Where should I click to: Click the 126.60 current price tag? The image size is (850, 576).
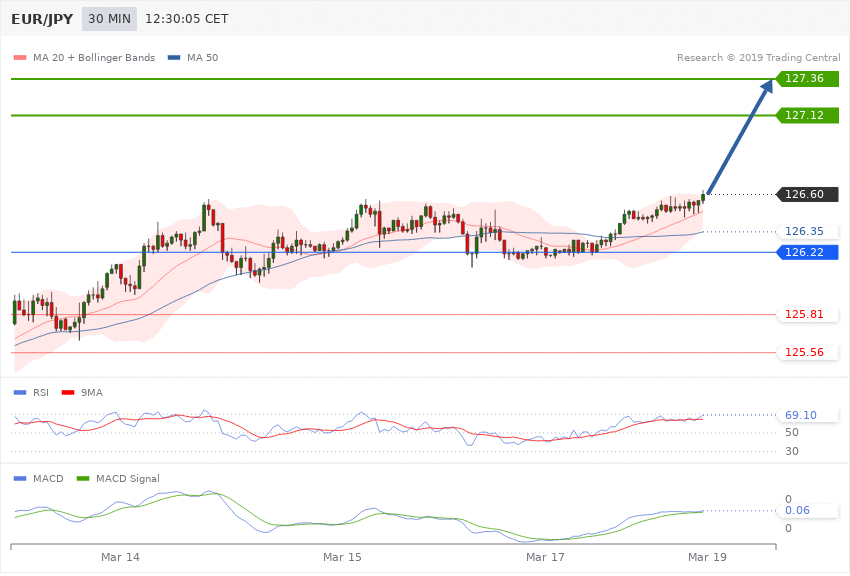click(808, 194)
